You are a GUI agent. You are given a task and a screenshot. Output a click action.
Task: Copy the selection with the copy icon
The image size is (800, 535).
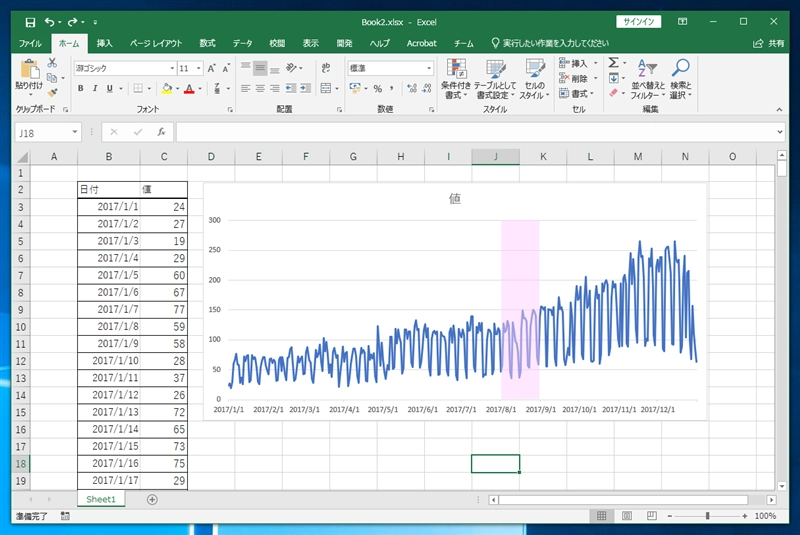click(x=52, y=78)
